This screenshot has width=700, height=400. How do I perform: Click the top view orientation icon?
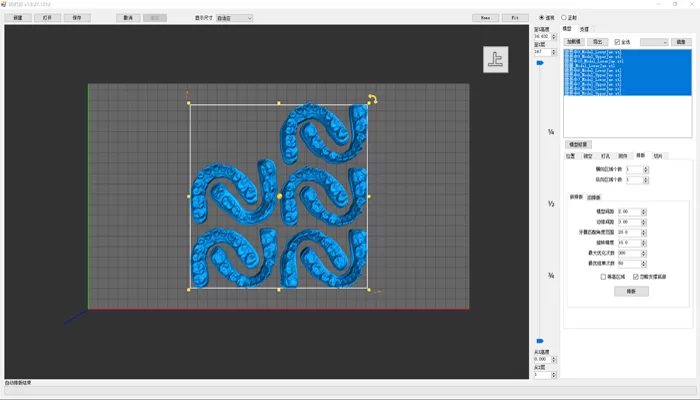coord(496,59)
